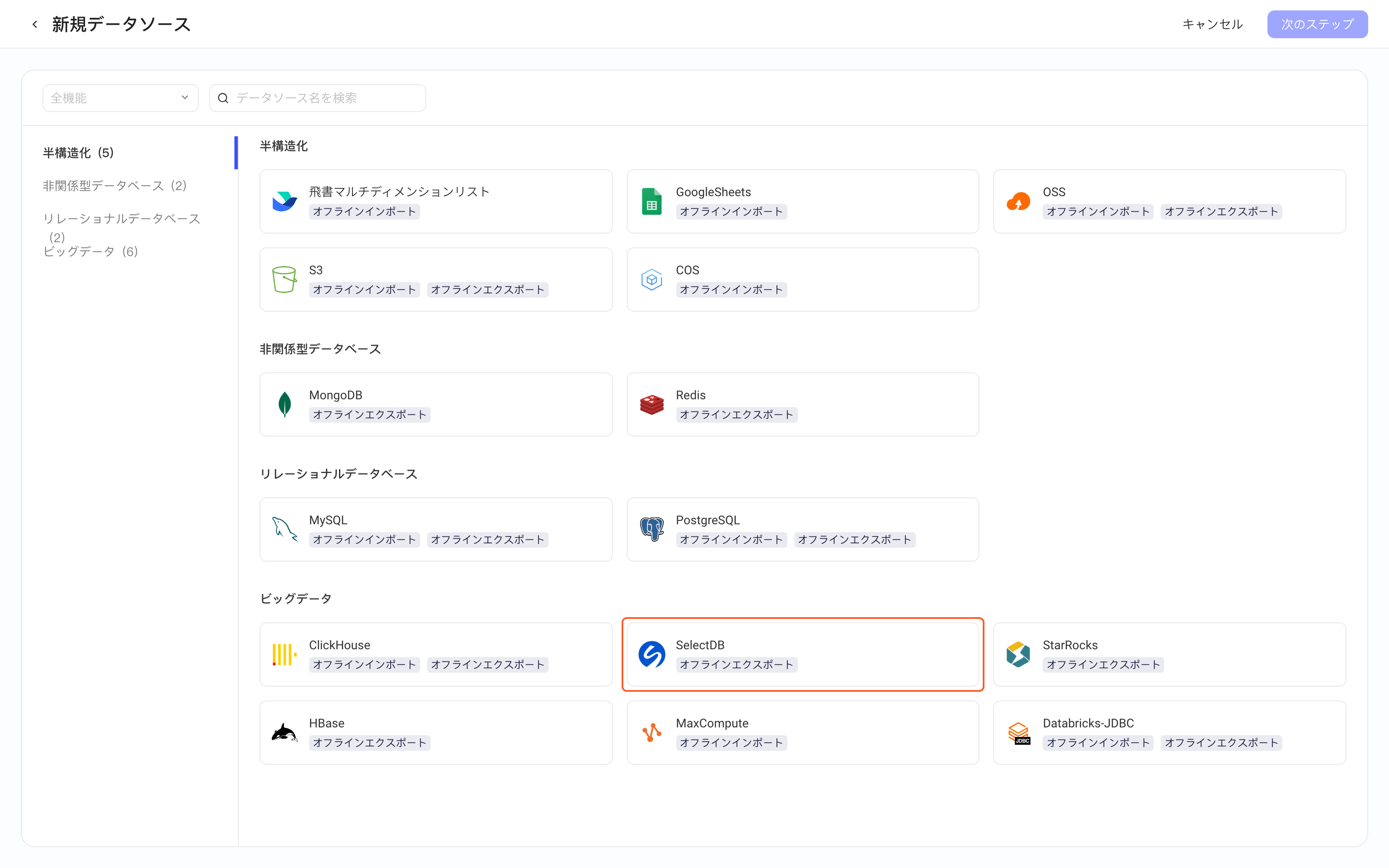Viewport: 1389px width, 868px height.
Task: Click the COS blue hexagon icon
Action: 652,279
